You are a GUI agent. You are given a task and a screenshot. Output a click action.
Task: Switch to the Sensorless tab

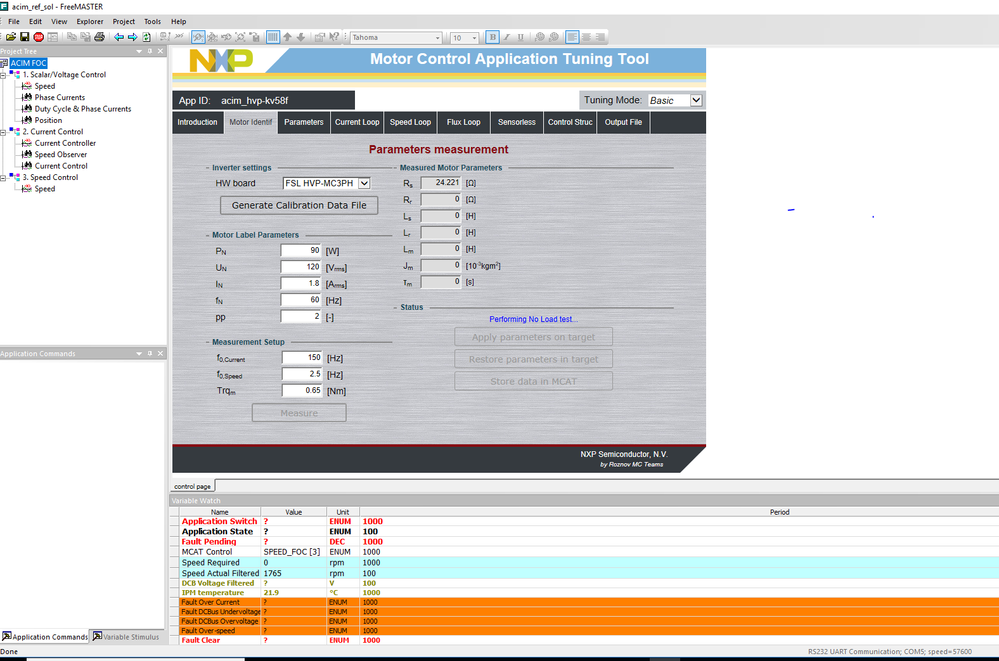tap(517, 122)
